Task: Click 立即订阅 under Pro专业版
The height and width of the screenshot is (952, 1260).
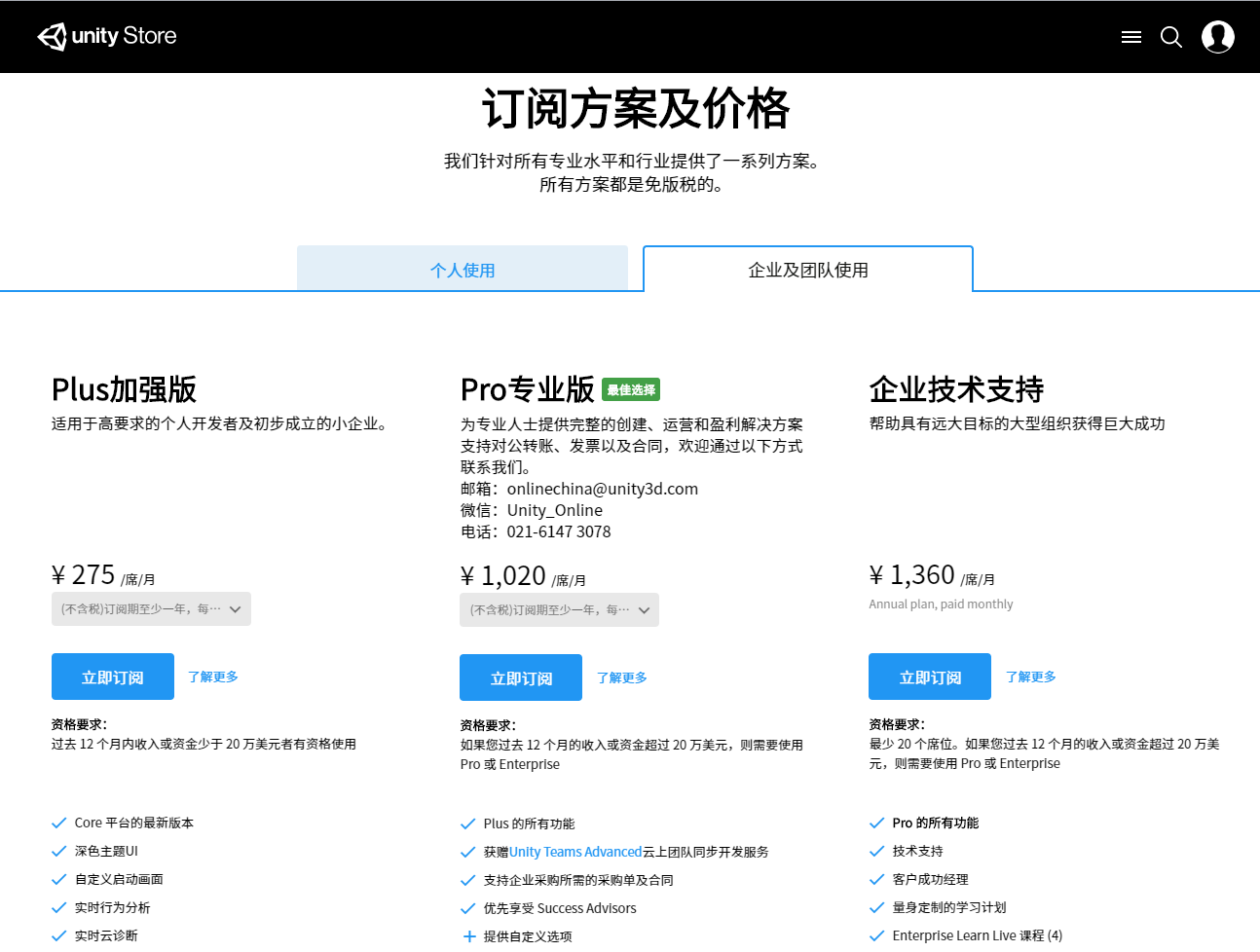Action: tap(521, 677)
